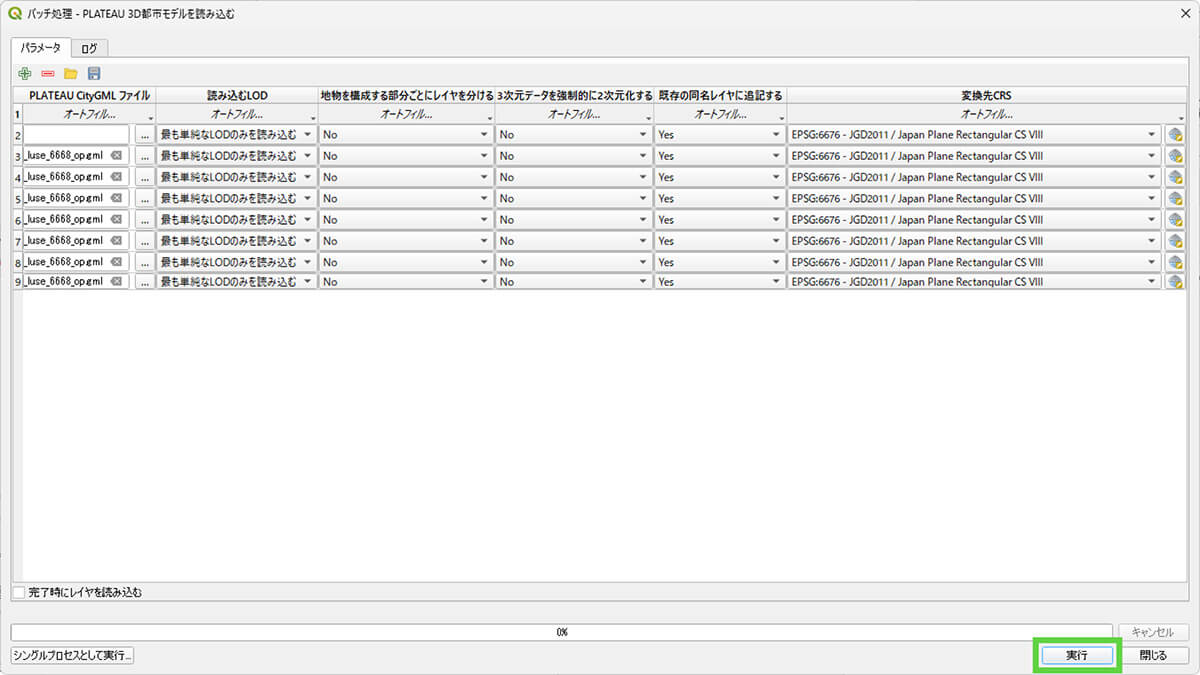Clear the file path in row 4
Image resolution: width=1200 pixels, height=675 pixels.
116,176
